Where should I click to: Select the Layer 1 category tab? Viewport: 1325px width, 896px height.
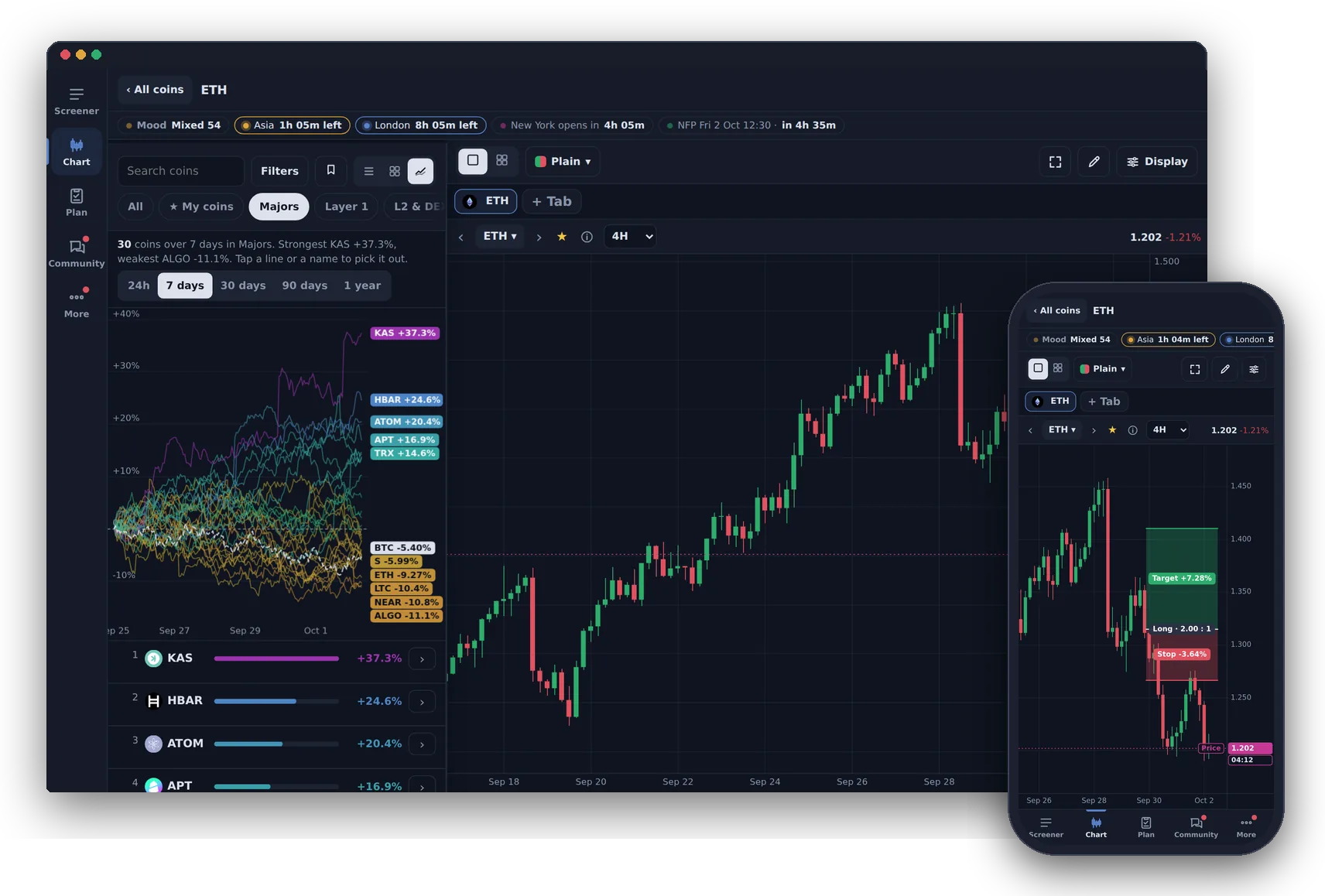346,207
